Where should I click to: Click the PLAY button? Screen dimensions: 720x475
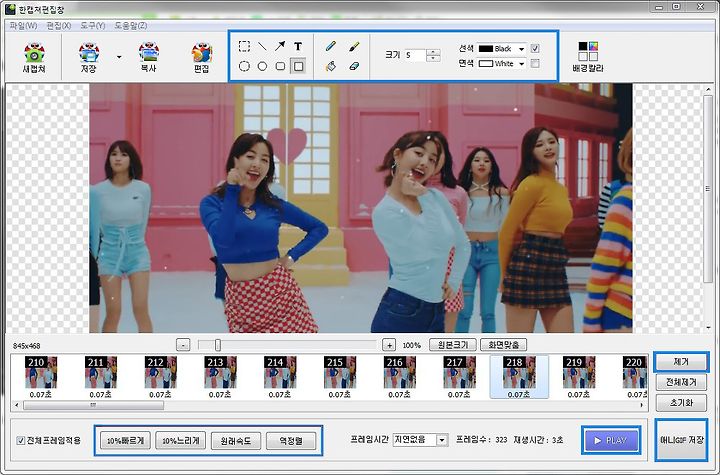coord(611,440)
